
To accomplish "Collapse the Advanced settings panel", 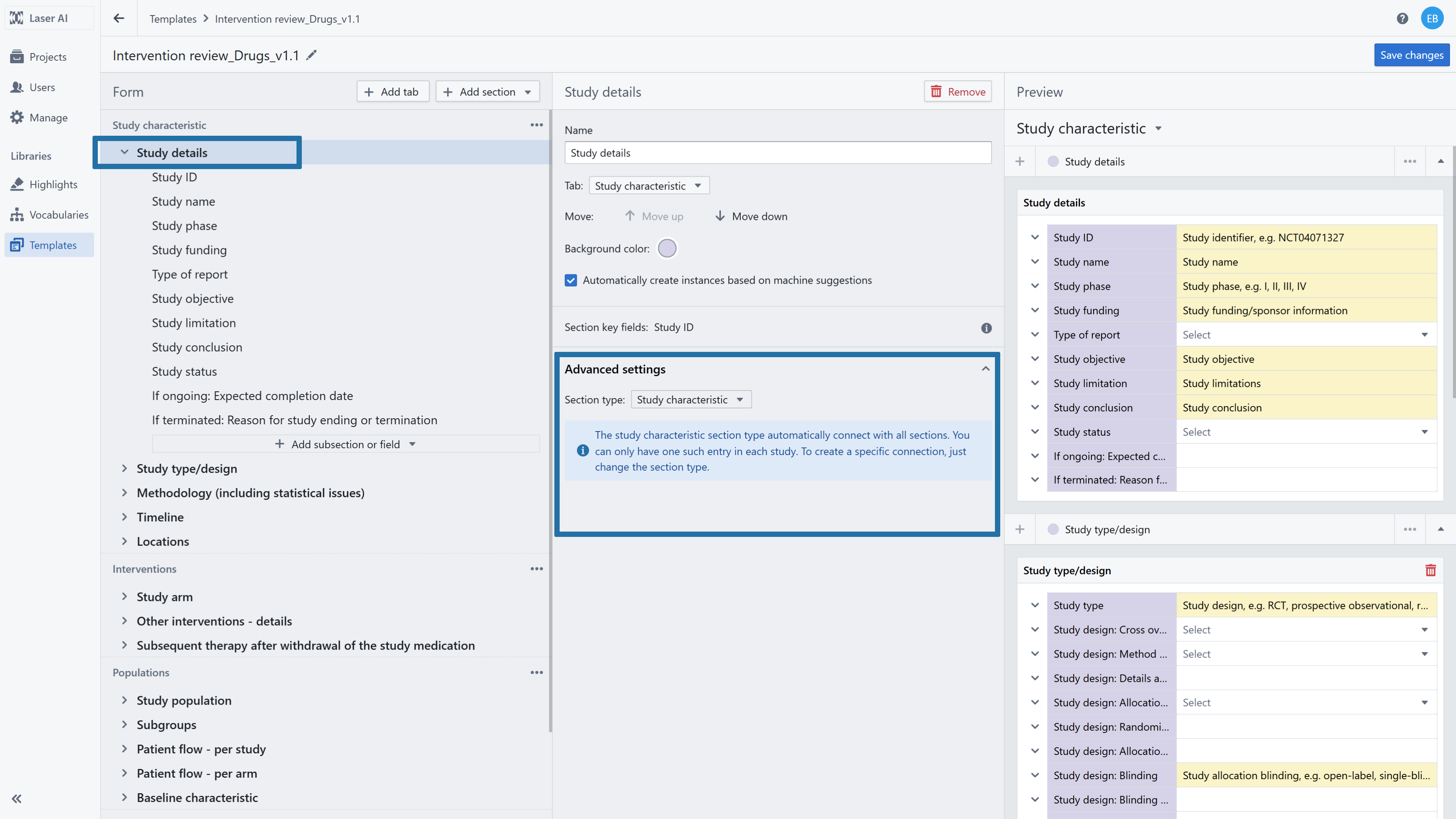I will pyautogui.click(x=985, y=369).
